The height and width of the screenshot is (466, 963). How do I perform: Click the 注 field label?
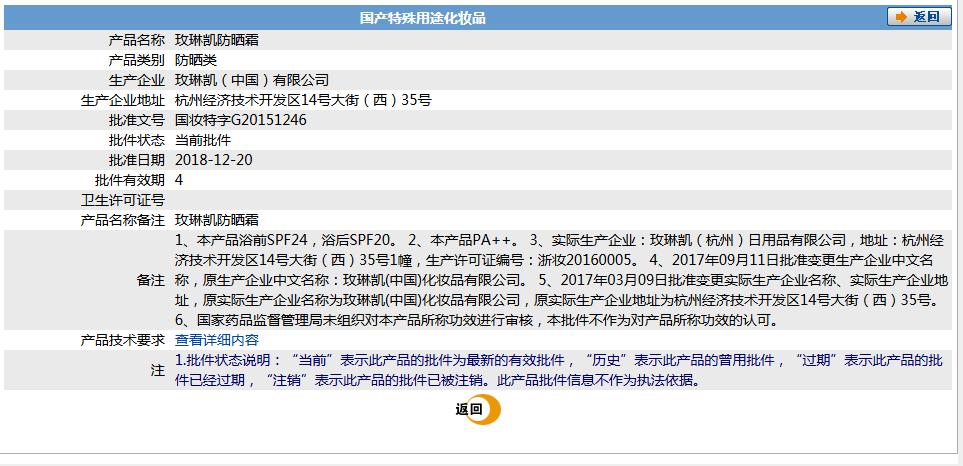pyautogui.click(x=158, y=370)
